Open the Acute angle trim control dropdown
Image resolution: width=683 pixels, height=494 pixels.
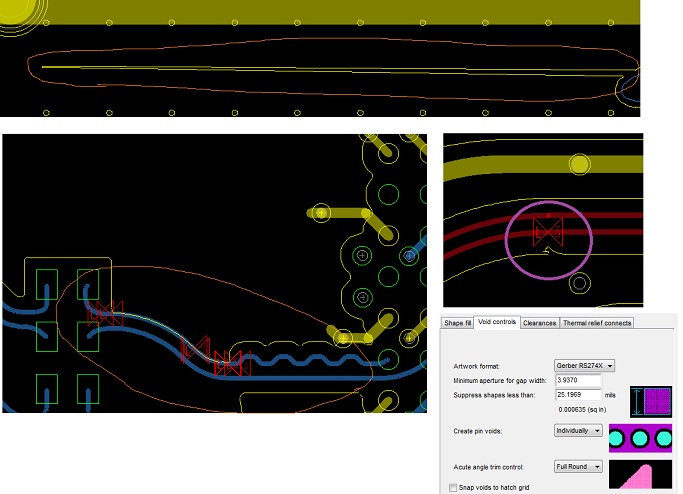tap(579, 466)
